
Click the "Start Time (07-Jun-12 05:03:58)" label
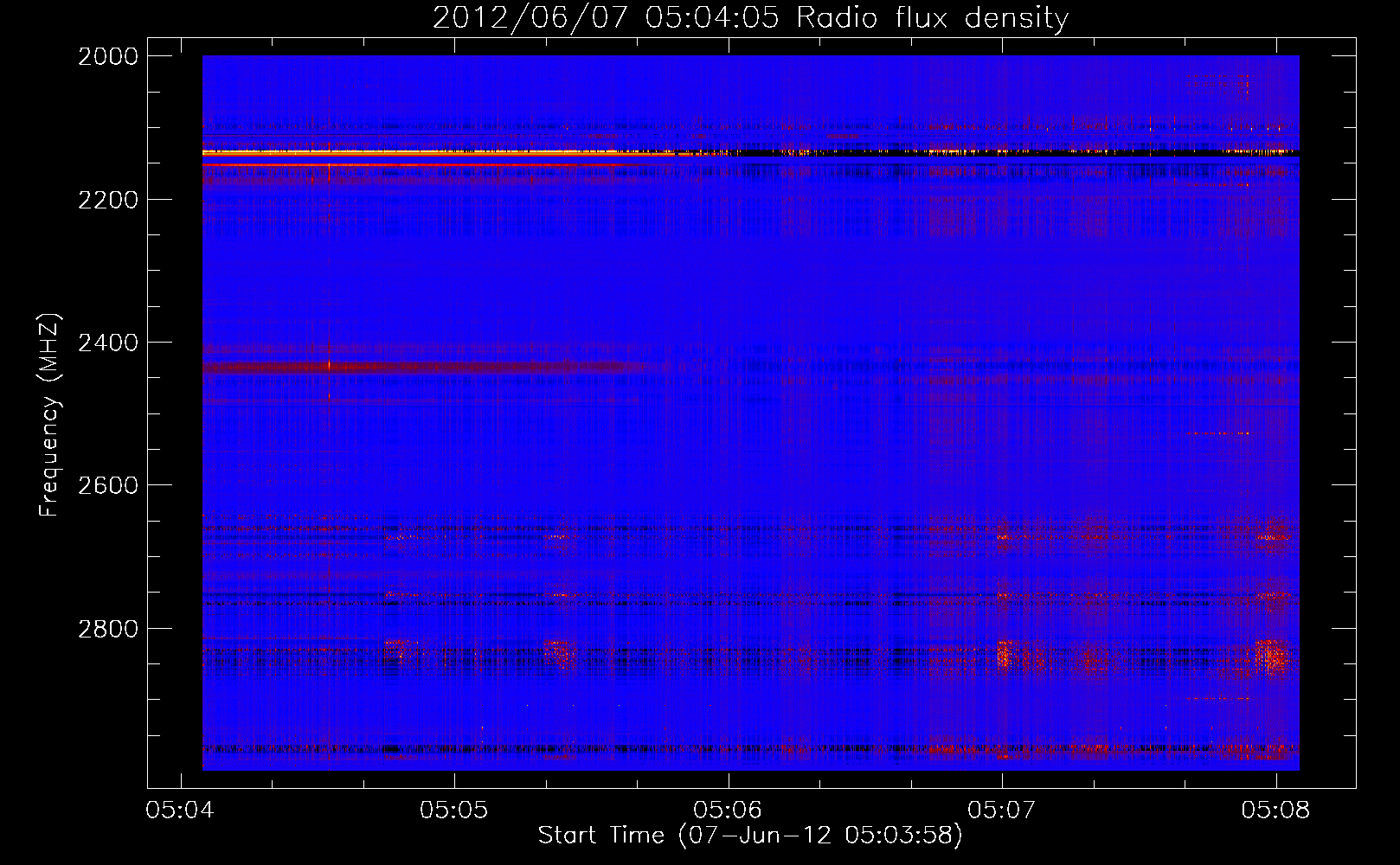[750, 836]
